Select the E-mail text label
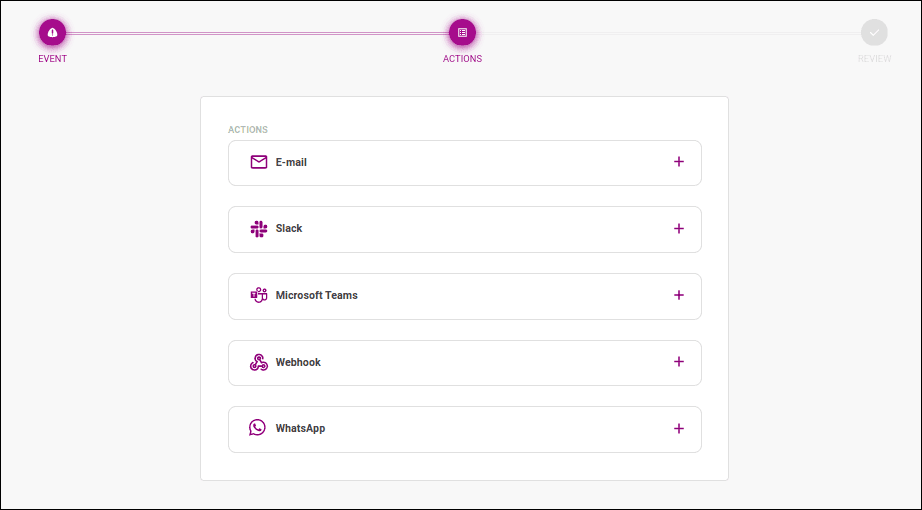The height and width of the screenshot is (510, 922). coord(291,162)
